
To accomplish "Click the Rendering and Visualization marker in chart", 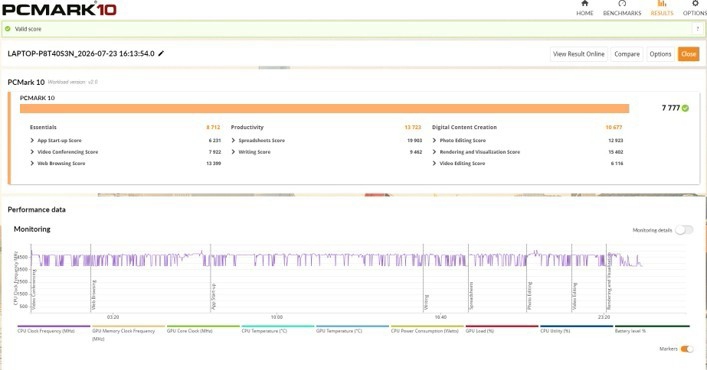I will tap(609, 282).
